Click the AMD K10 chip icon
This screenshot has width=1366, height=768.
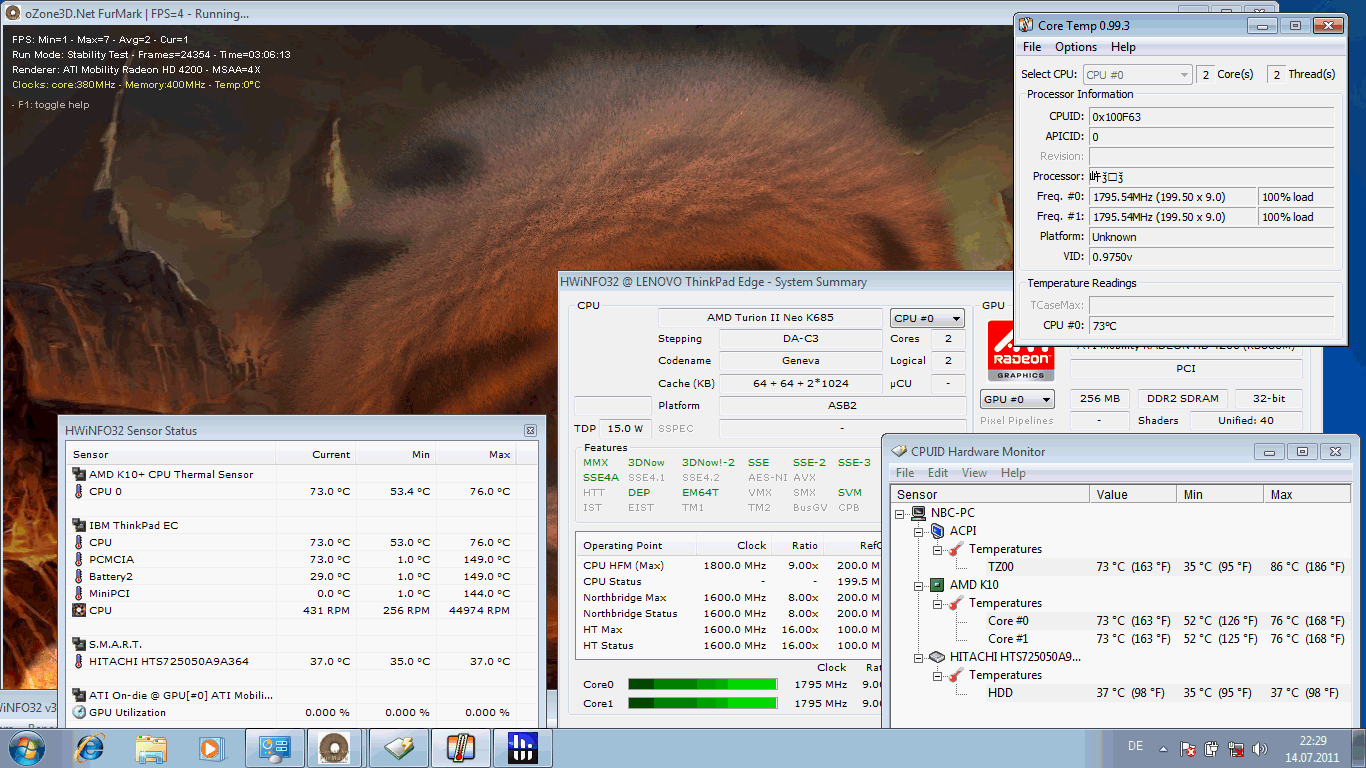pyautogui.click(x=937, y=585)
